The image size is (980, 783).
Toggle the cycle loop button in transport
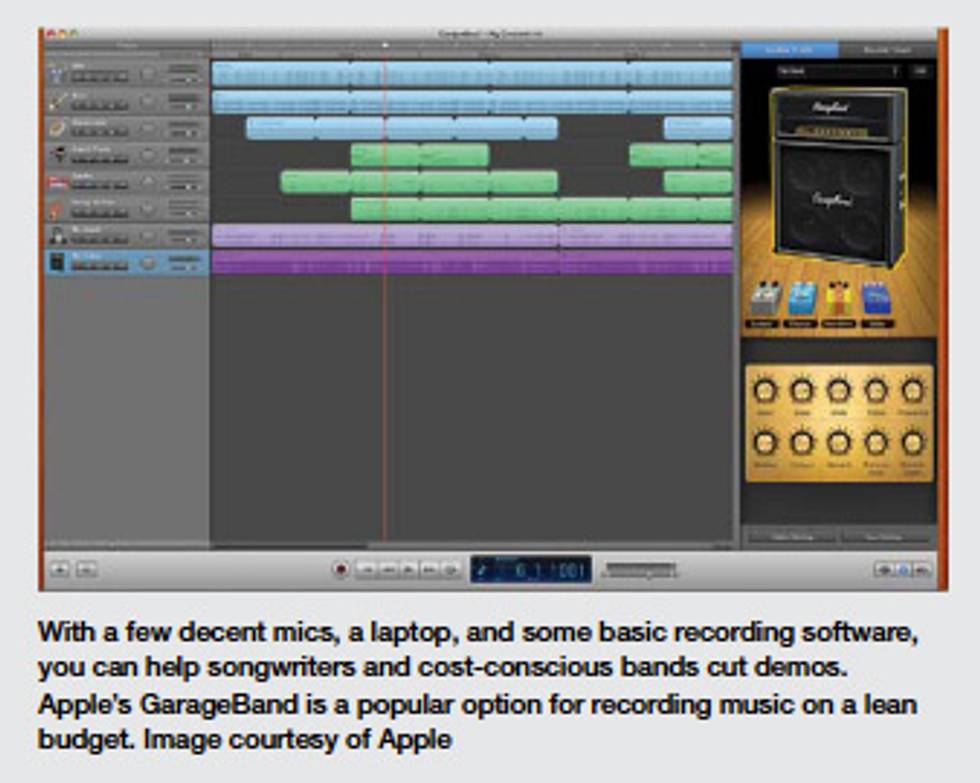click(x=450, y=570)
